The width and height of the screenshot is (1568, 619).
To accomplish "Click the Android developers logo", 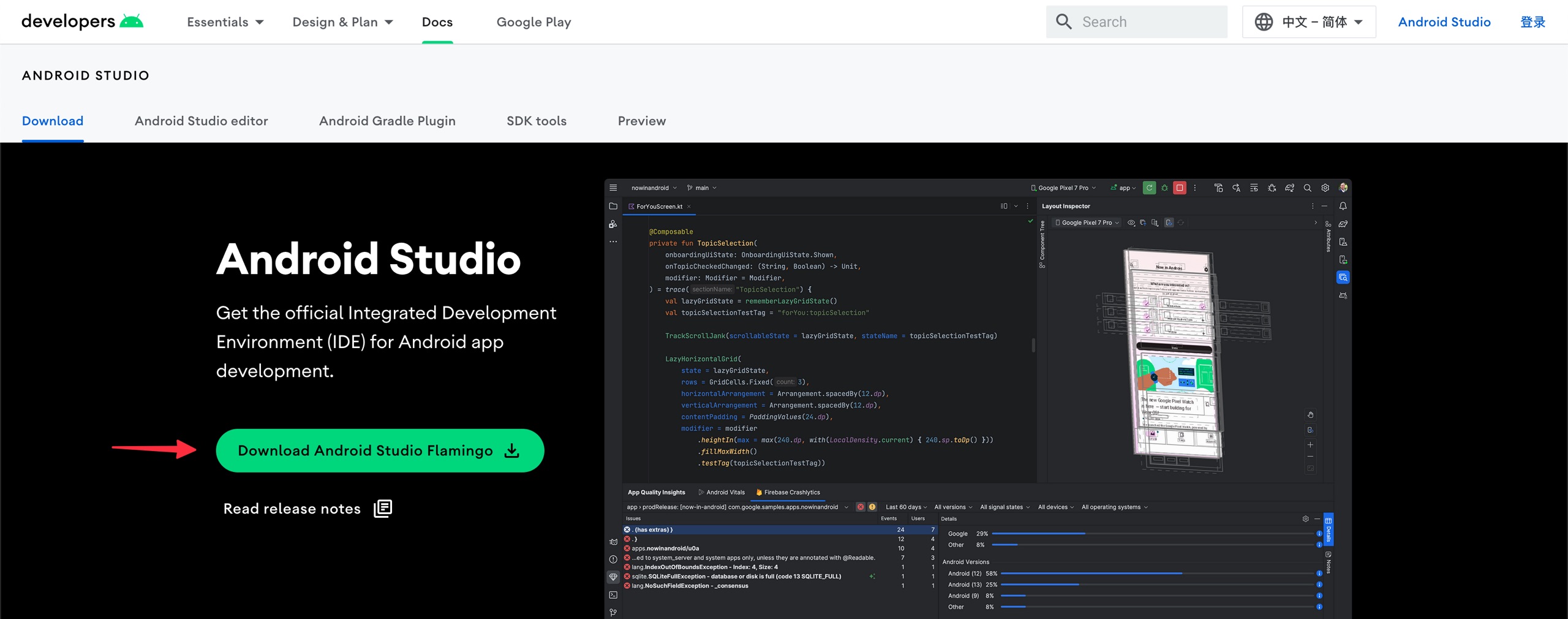I will point(82,21).
